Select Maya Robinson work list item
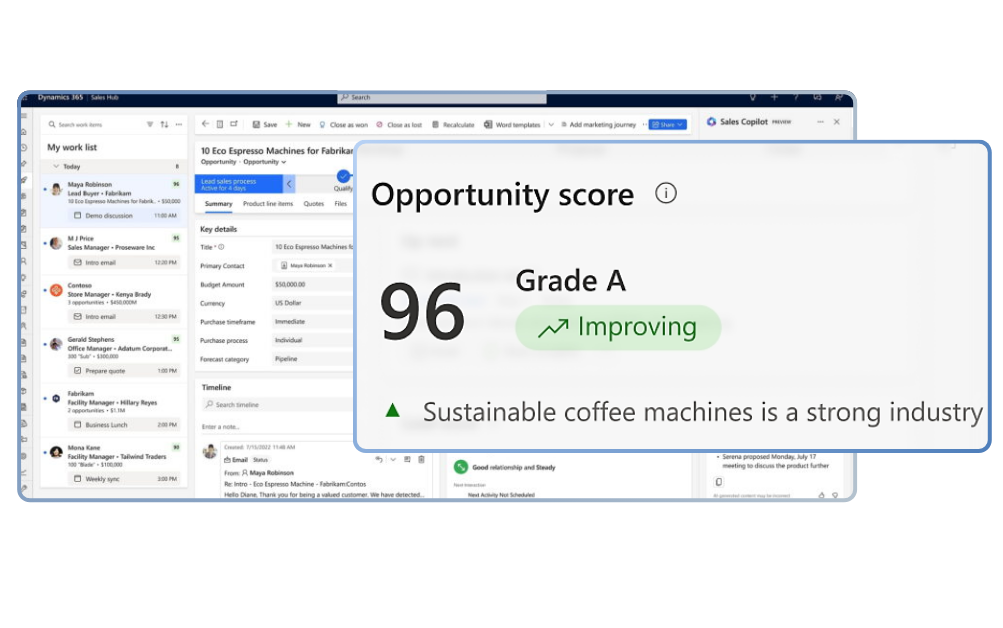The height and width of the screenshot is (628, 1003). pyautogui.click(x=112, y=190)
